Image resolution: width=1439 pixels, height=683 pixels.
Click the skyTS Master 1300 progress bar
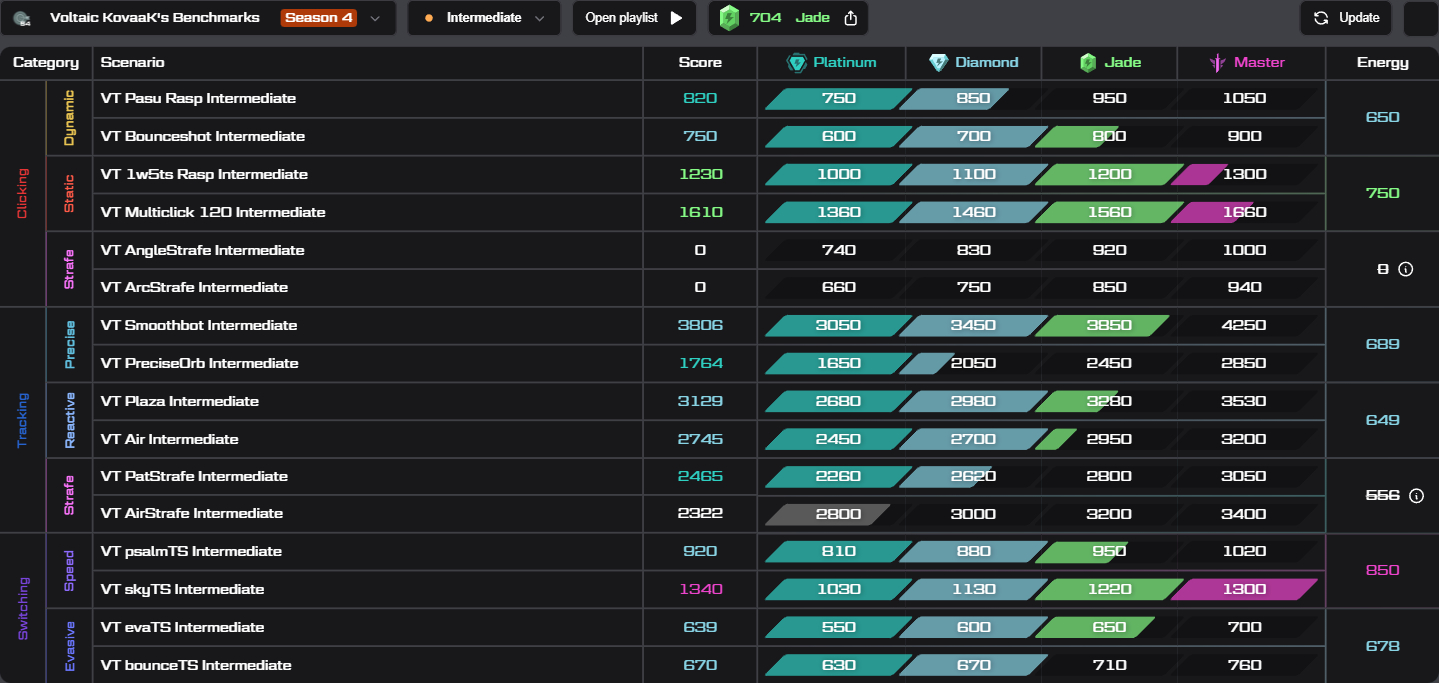[x=1244, y=590]
